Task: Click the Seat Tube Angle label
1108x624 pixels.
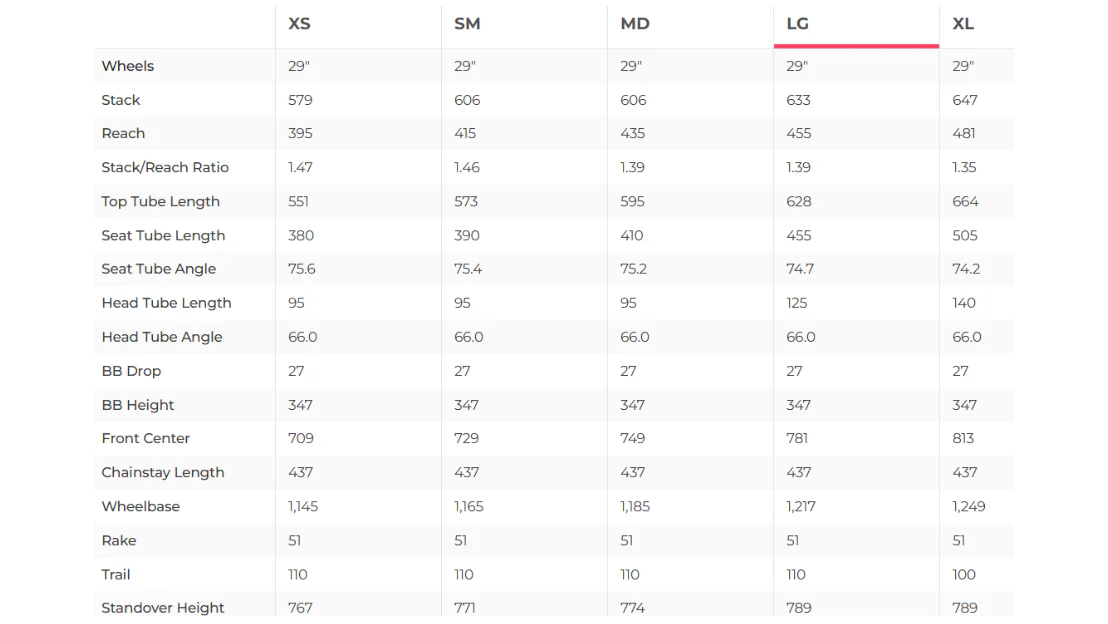Action: (x=158, y=269)
